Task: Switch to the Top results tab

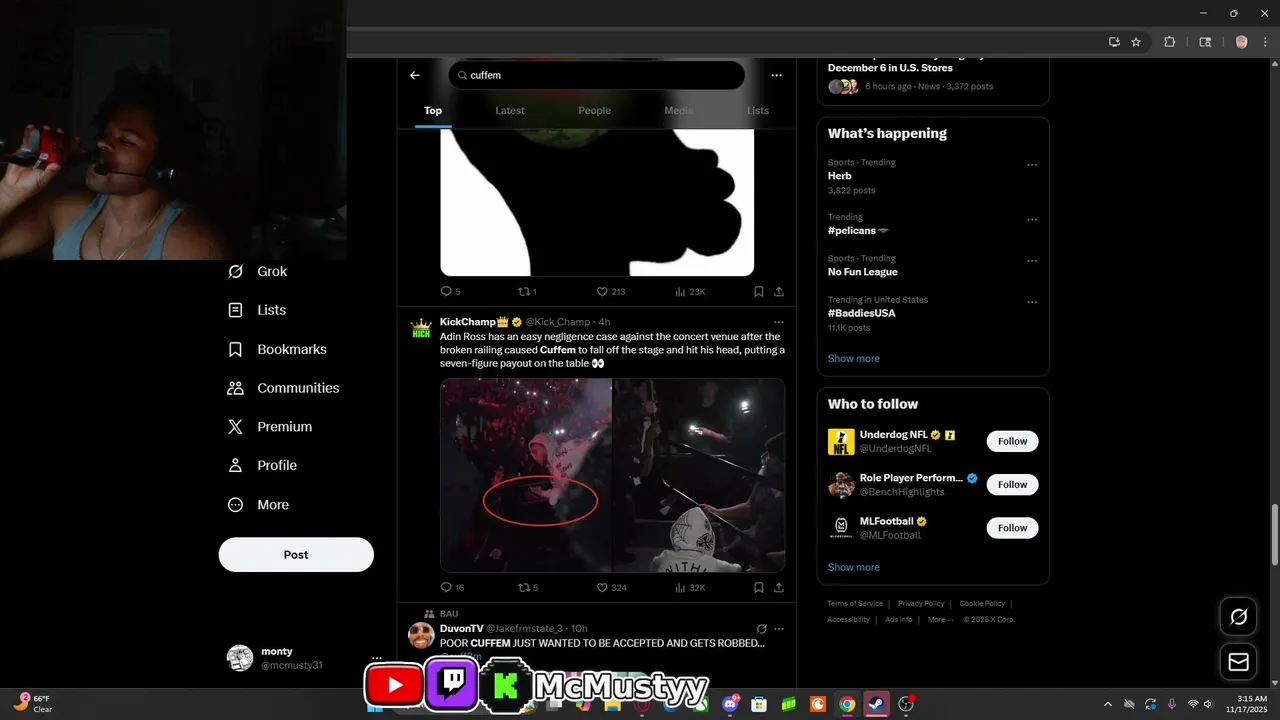Action: tap(433, 111)
